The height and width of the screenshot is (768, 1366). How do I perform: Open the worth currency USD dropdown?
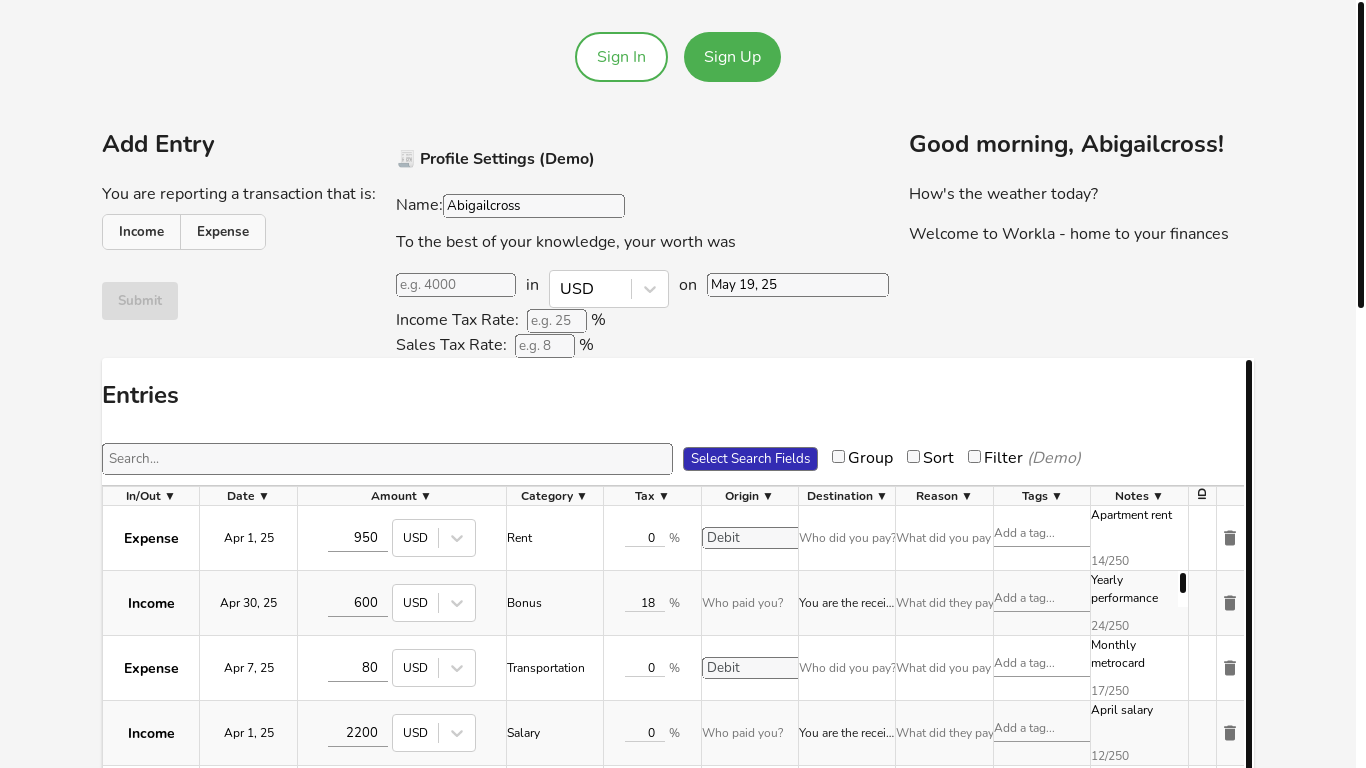609,289
